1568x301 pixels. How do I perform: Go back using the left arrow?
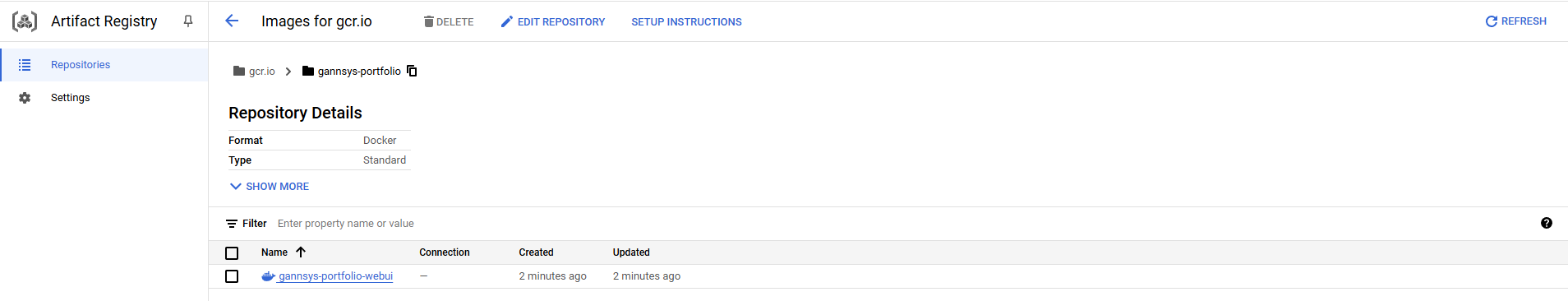coord(232,21)
